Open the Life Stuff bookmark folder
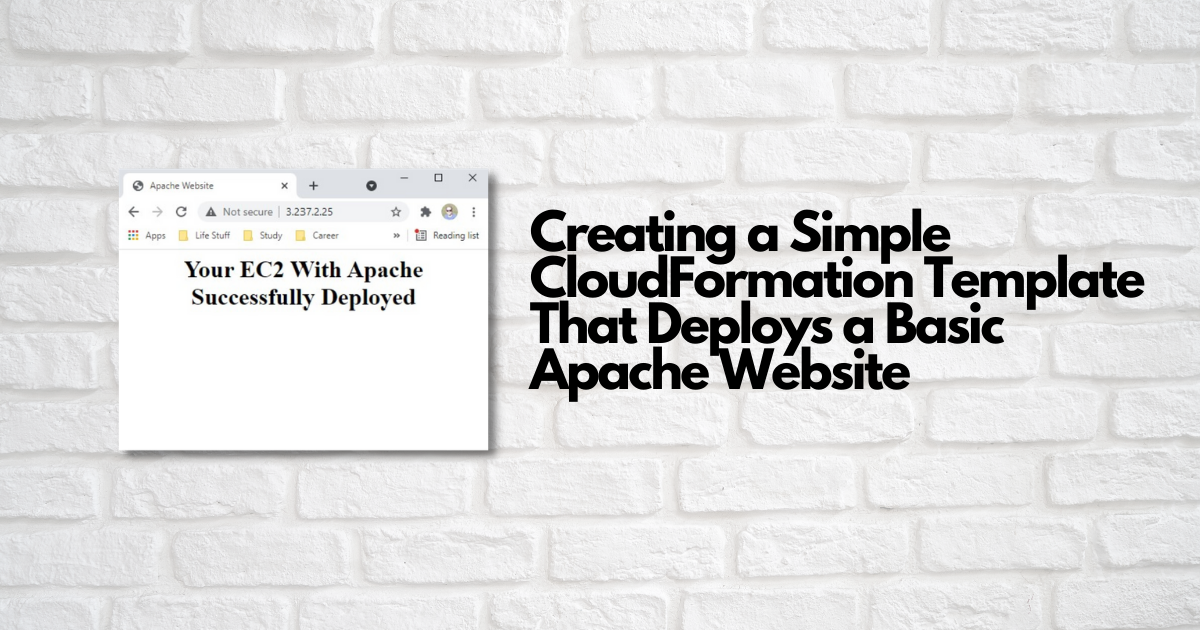This screenshot has height=630, width=1200. pyautogui.click(x=204, y=236)
